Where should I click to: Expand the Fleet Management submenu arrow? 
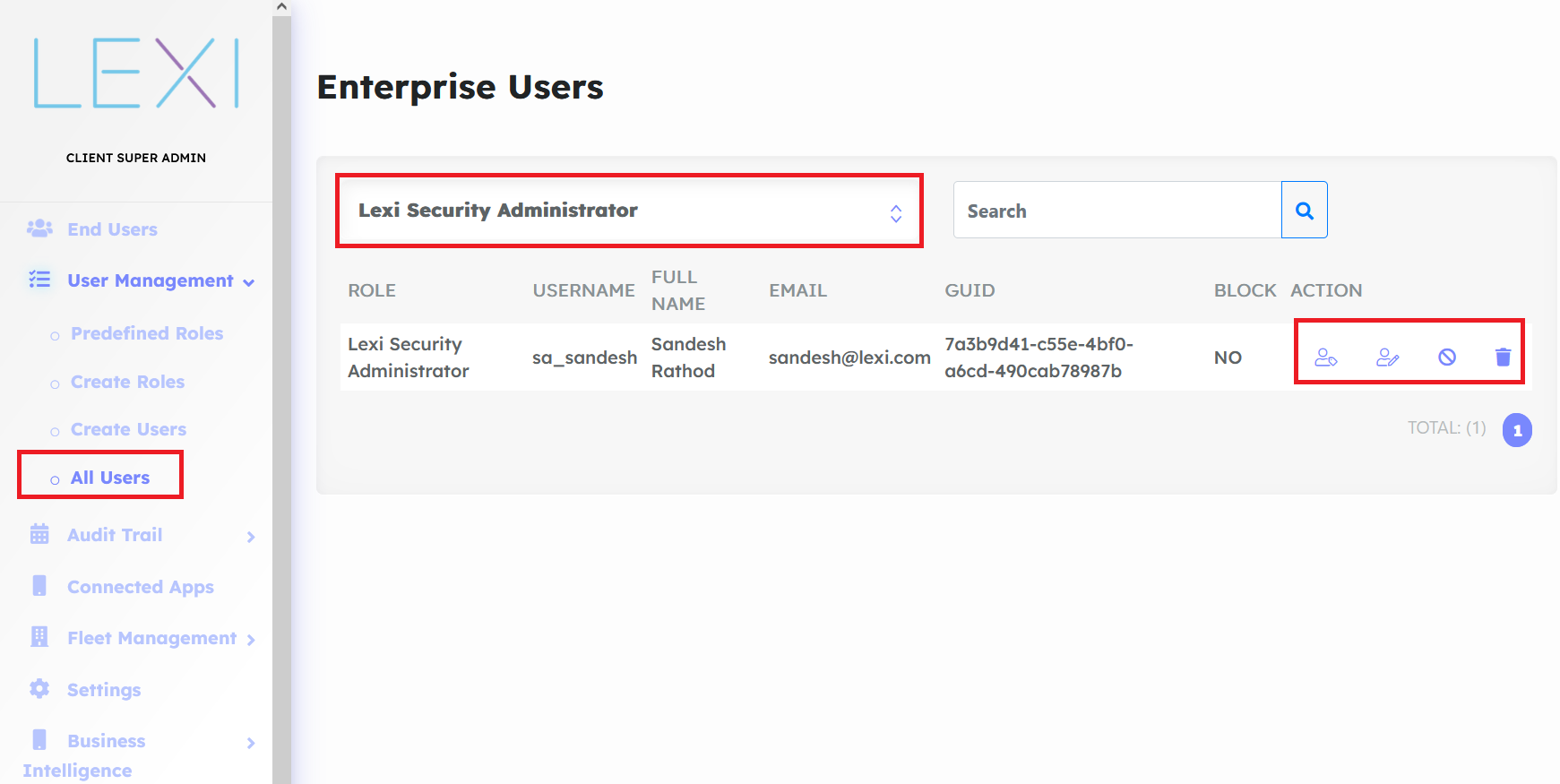pyautogui.click(x=251, y=640)
